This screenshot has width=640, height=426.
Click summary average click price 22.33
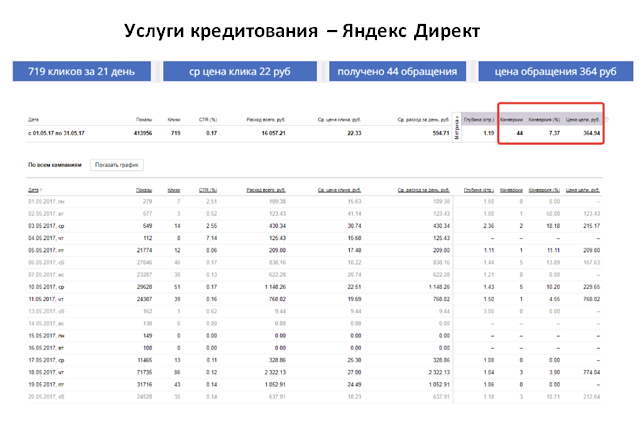354,133
